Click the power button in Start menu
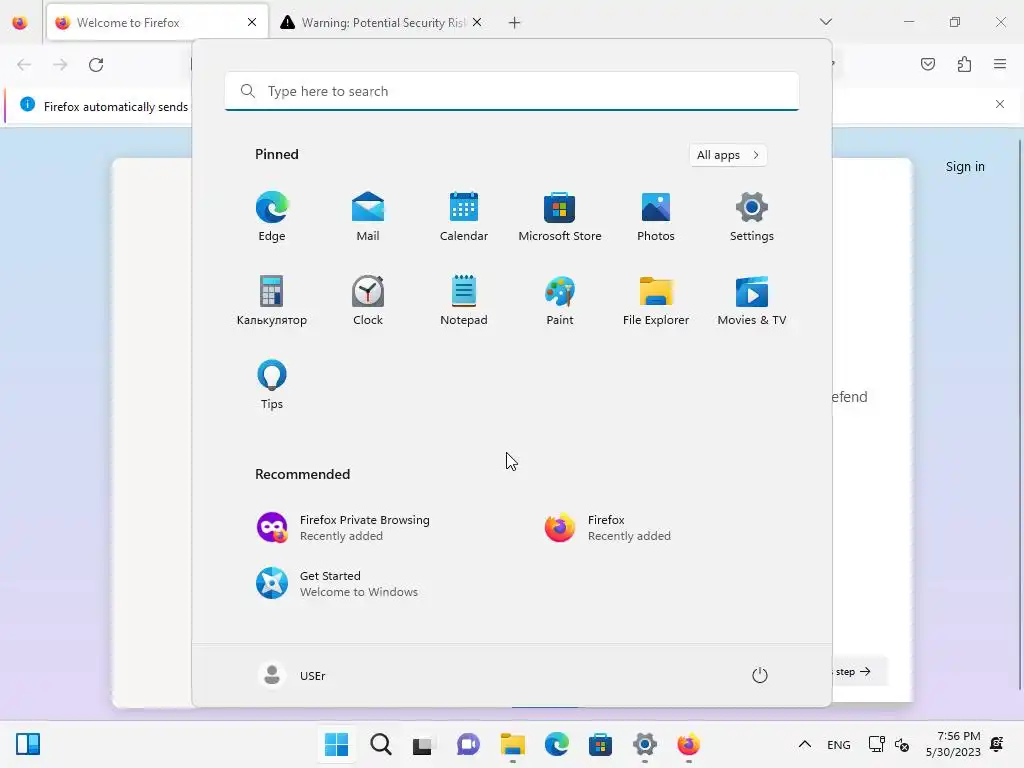This screenshot has width=1024, height=768. point(760,675)
